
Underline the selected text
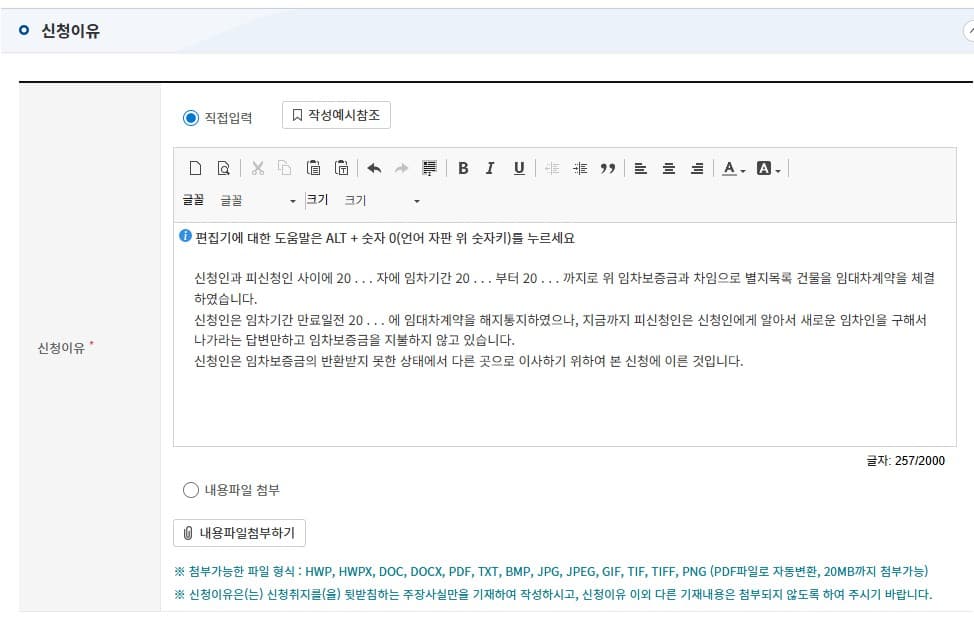click(518, 168)
